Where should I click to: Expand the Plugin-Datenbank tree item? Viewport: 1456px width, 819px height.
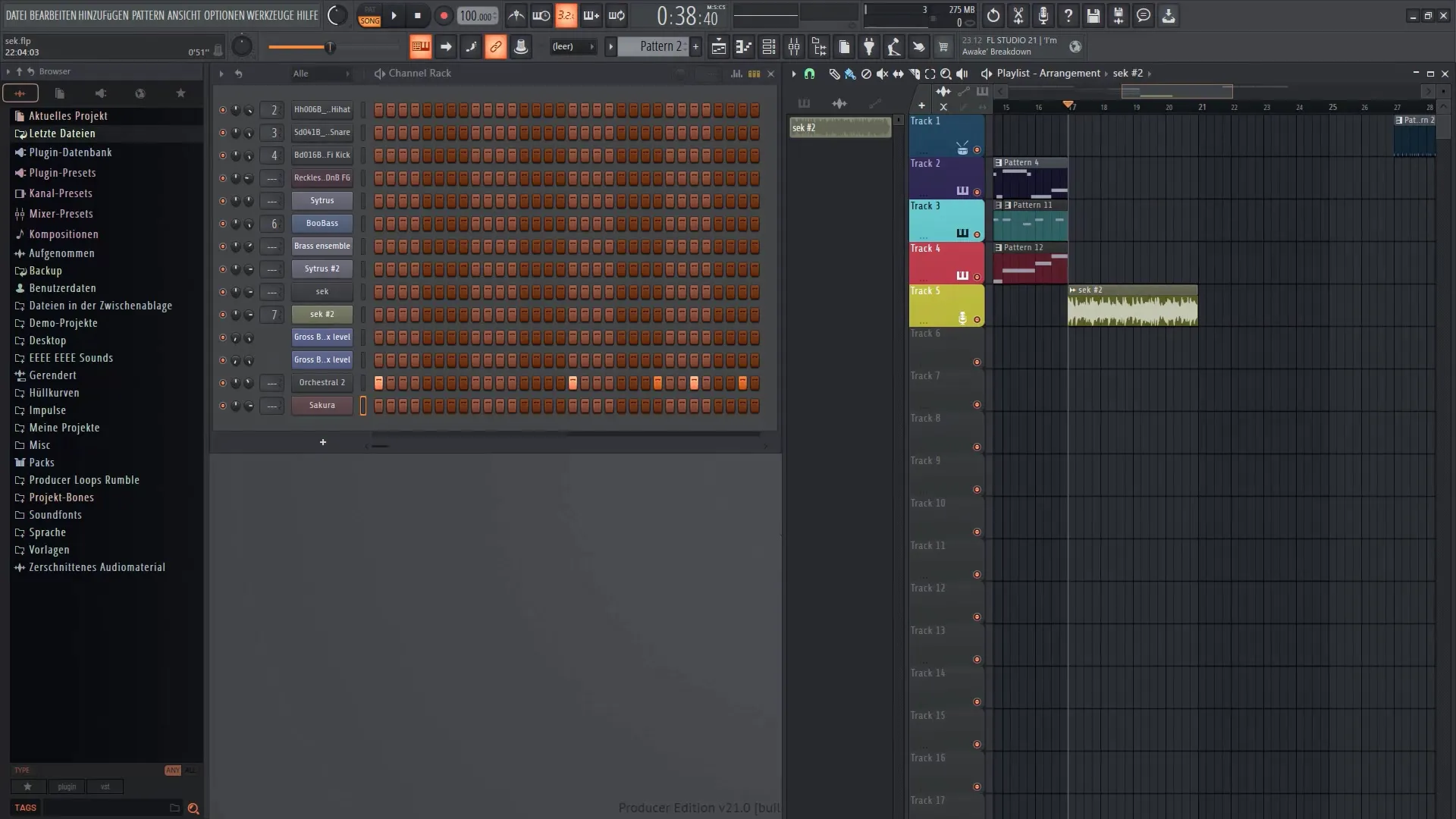(20, 152)
